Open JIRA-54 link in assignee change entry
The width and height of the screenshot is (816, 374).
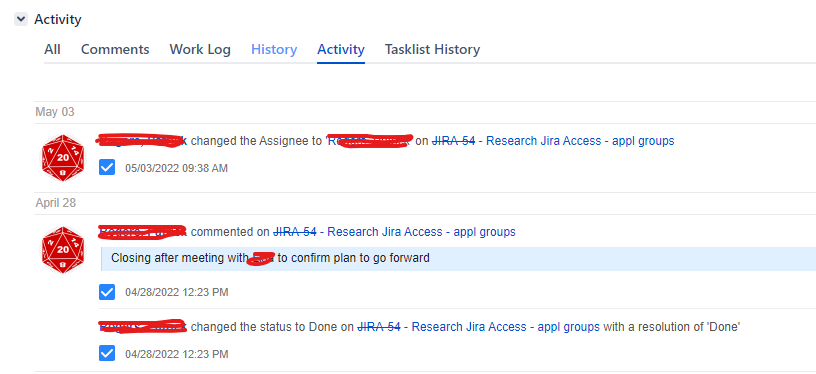point(454,140)
